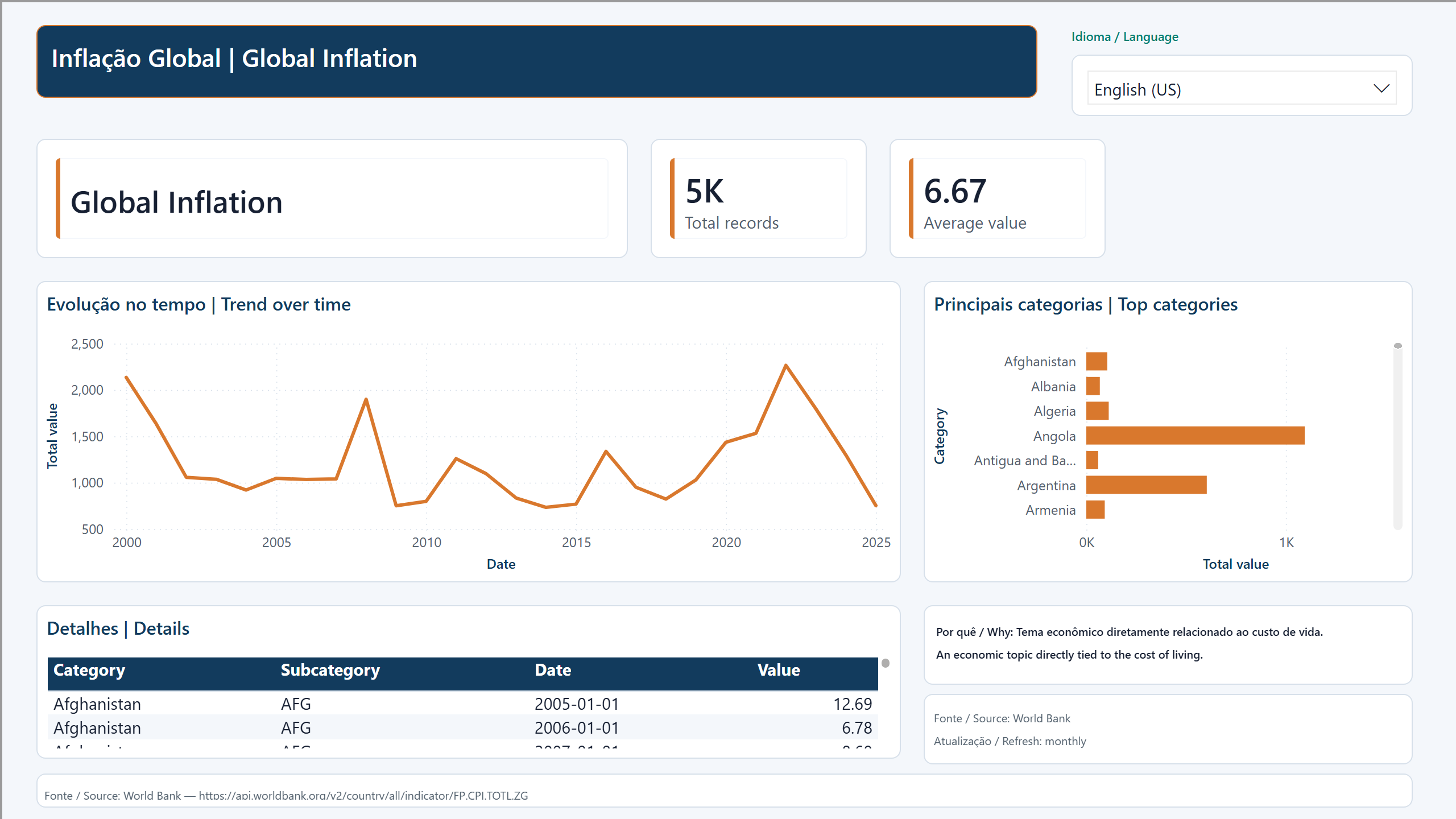Screen dimensions: 1456x819
Task: Click the Principais categorias | Top categories title
Action: click(x=1086, y=305)
